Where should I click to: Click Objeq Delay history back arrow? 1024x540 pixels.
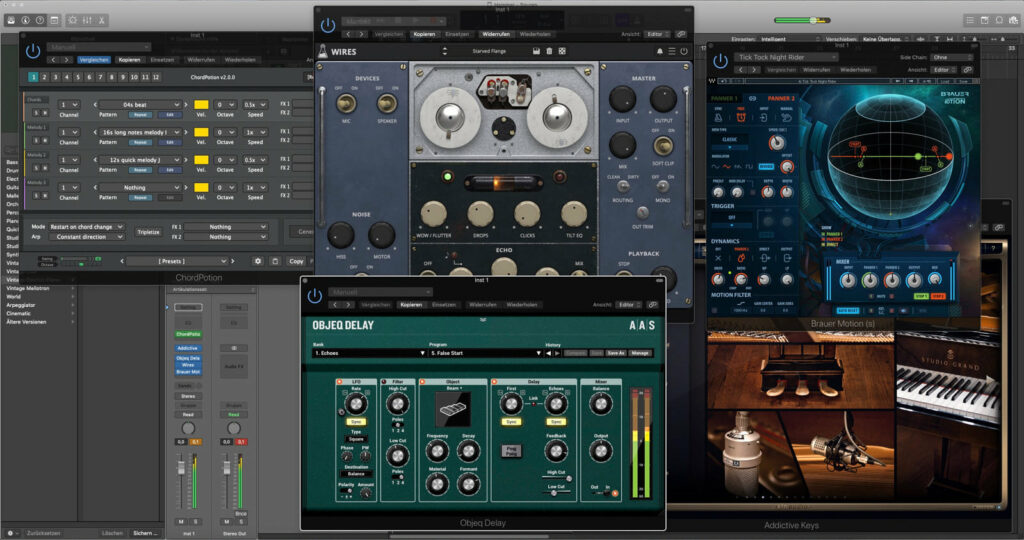[549, 353]
